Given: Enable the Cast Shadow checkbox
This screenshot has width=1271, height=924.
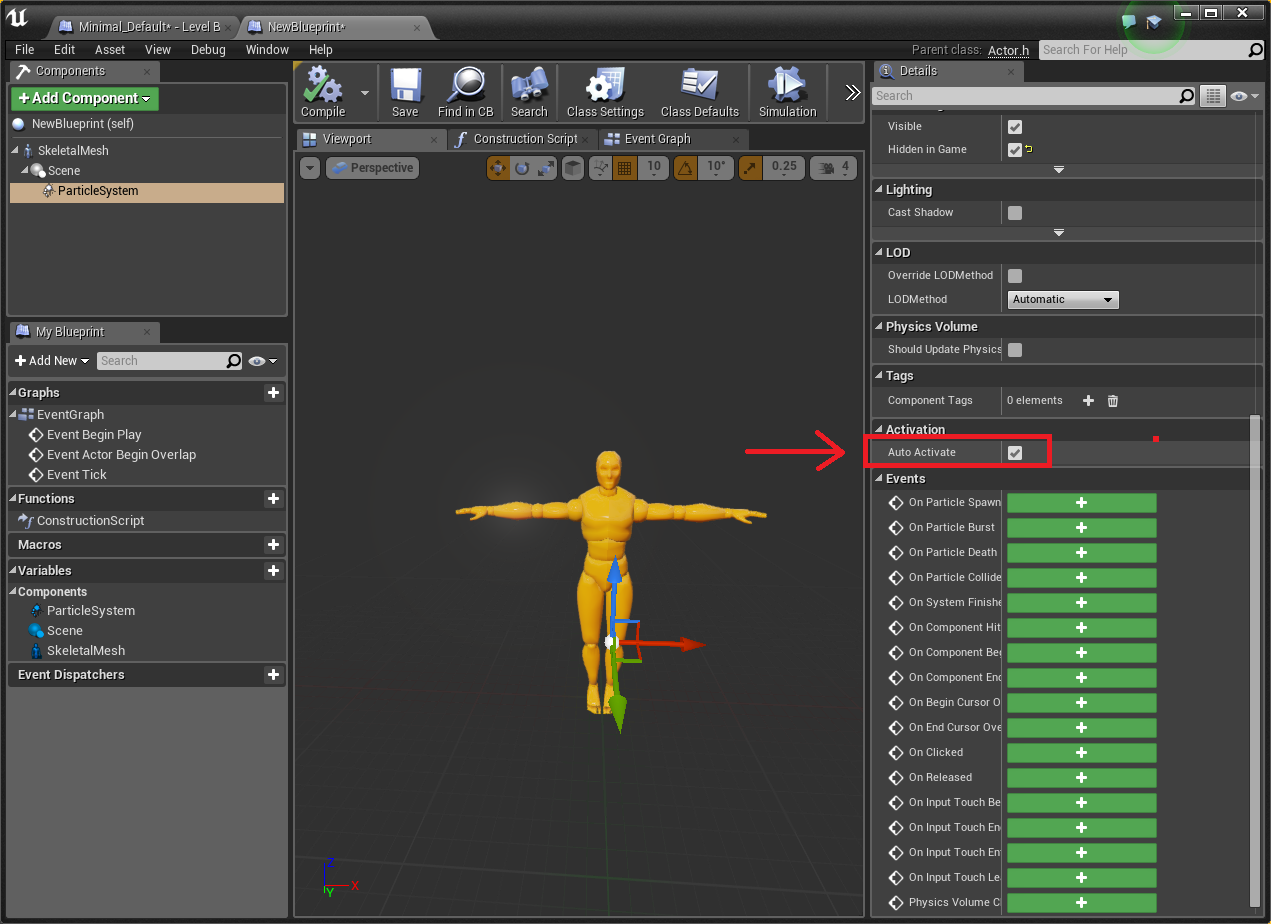Looking at the screenshot, I should pos(1015,213).
